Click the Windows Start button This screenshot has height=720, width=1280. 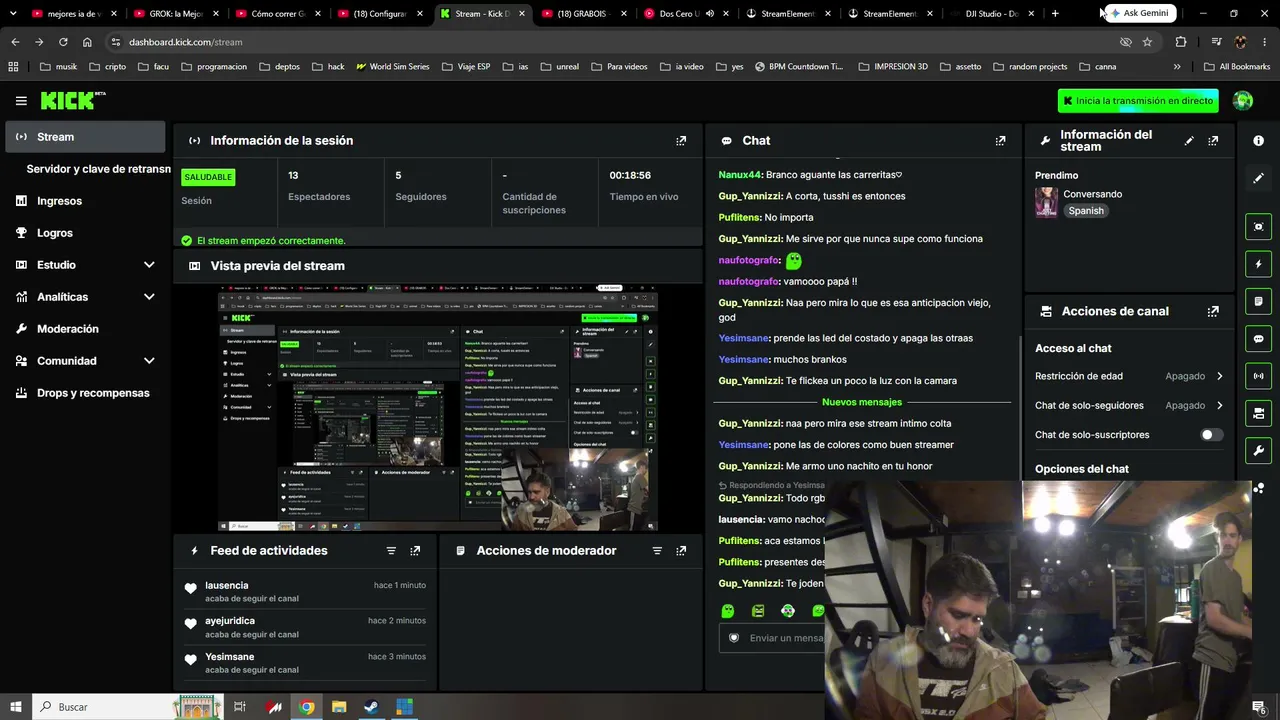(16, 707)
